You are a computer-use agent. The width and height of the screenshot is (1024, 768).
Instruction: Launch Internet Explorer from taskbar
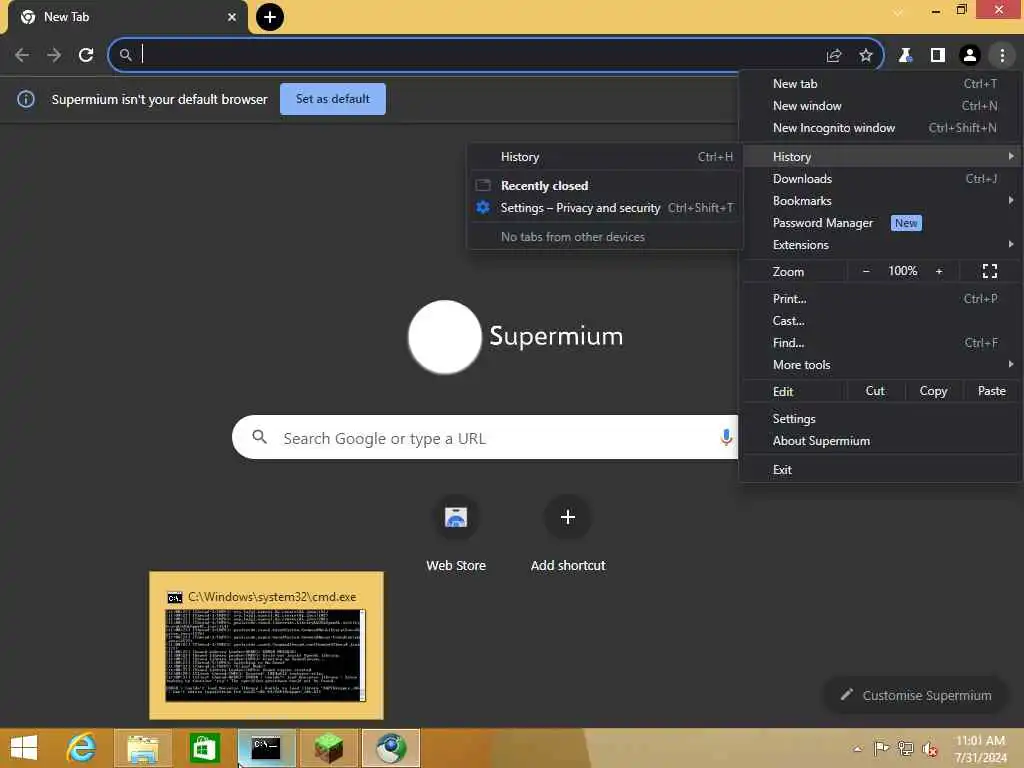click(x=82, y=748)
